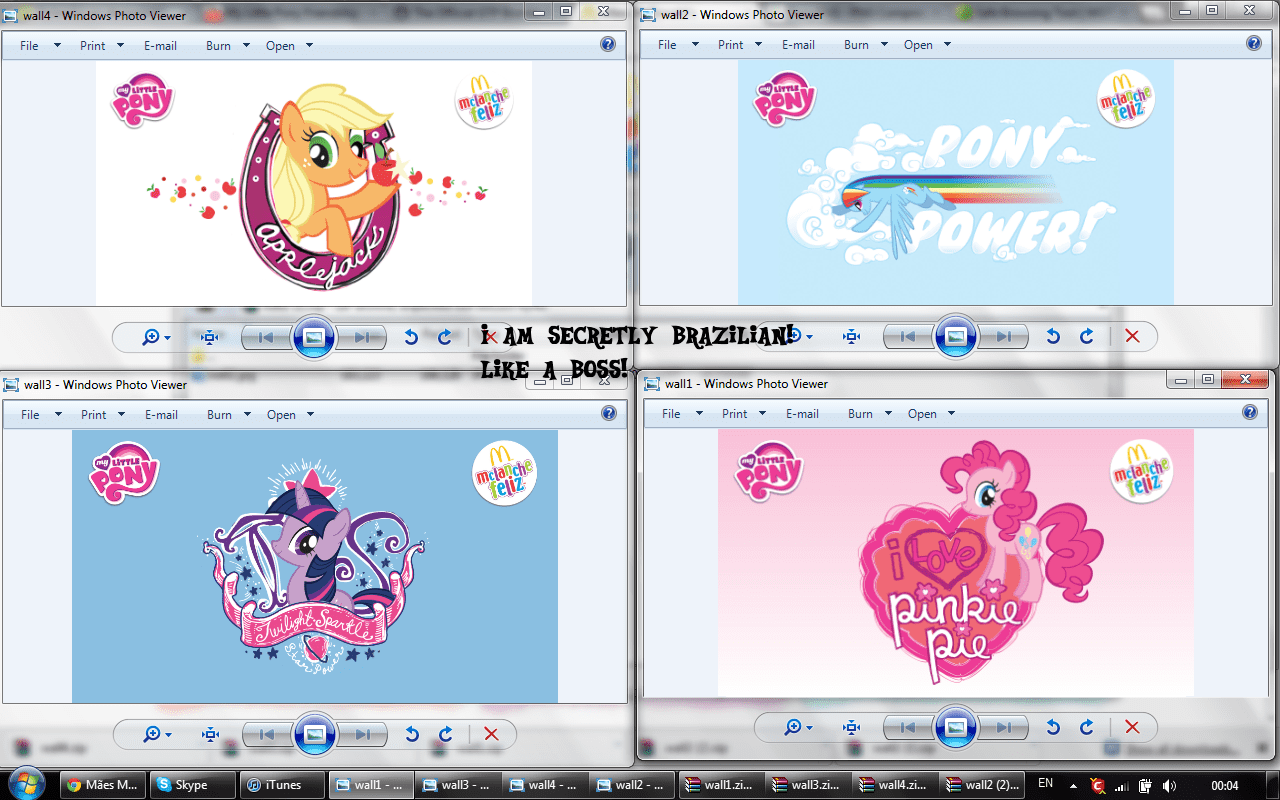Open help icon in wall2 window

point(1254,44)
